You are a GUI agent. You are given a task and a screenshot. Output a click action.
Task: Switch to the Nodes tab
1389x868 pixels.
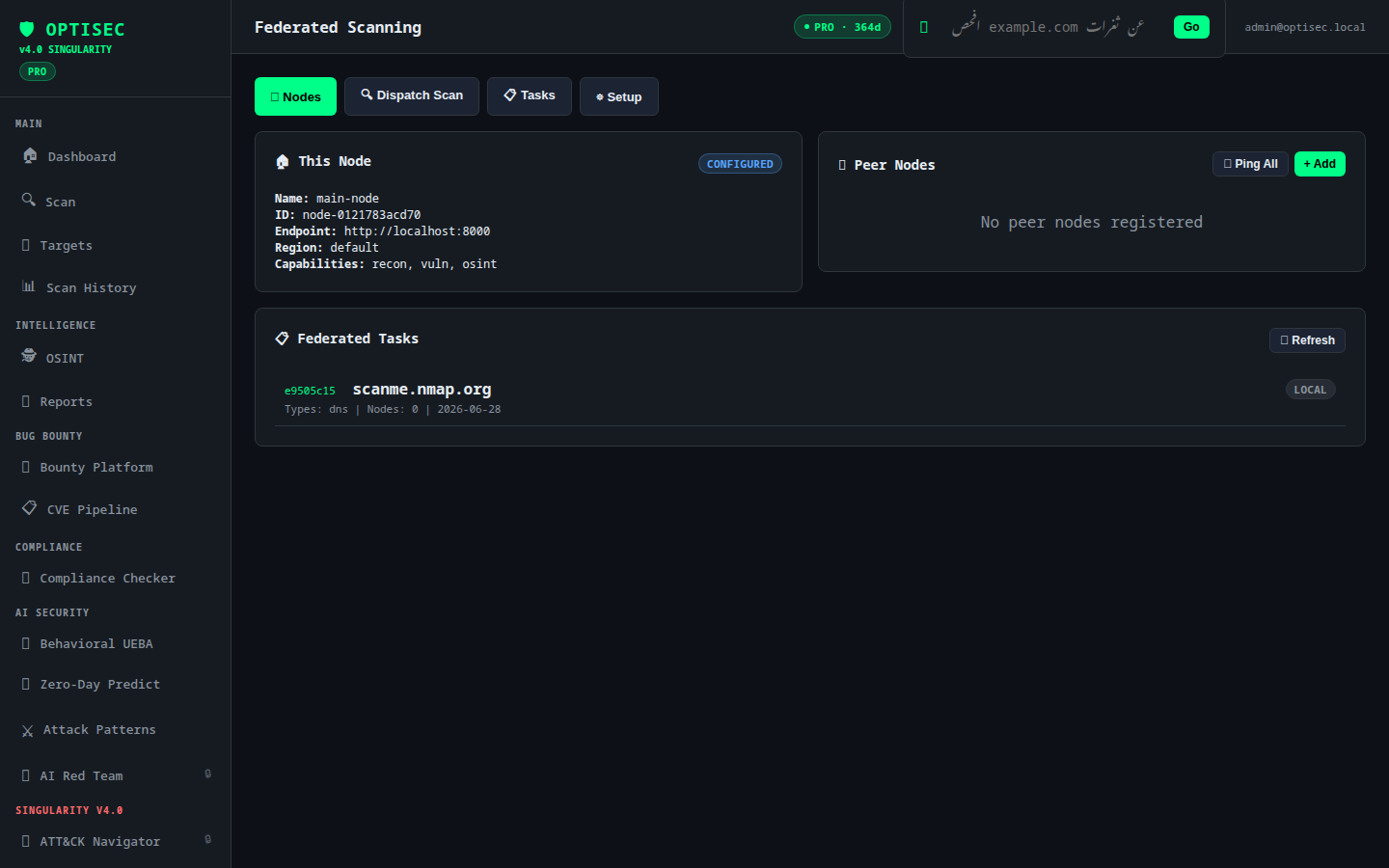point(295,96)
